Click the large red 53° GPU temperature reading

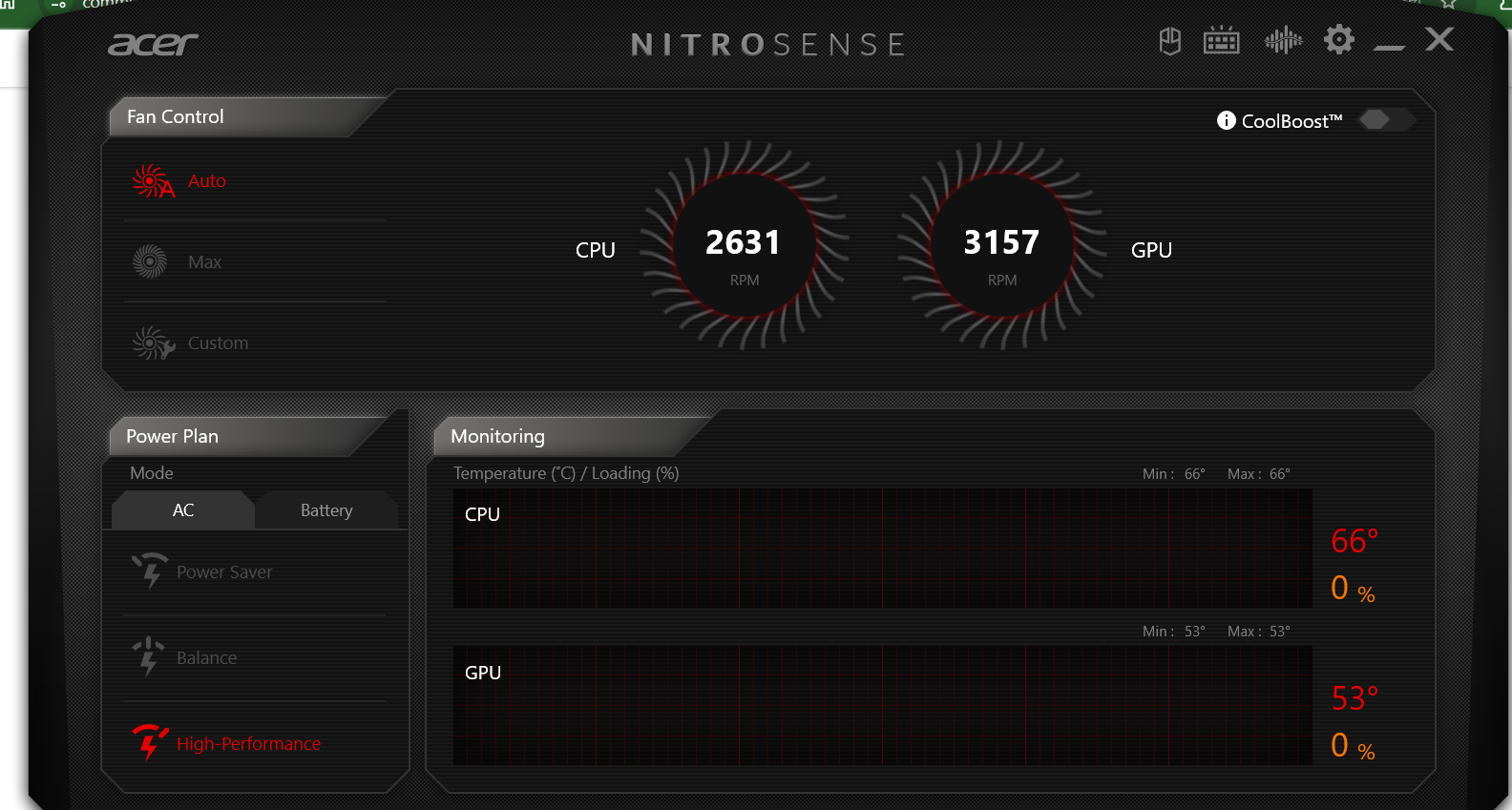point(1354,698)
